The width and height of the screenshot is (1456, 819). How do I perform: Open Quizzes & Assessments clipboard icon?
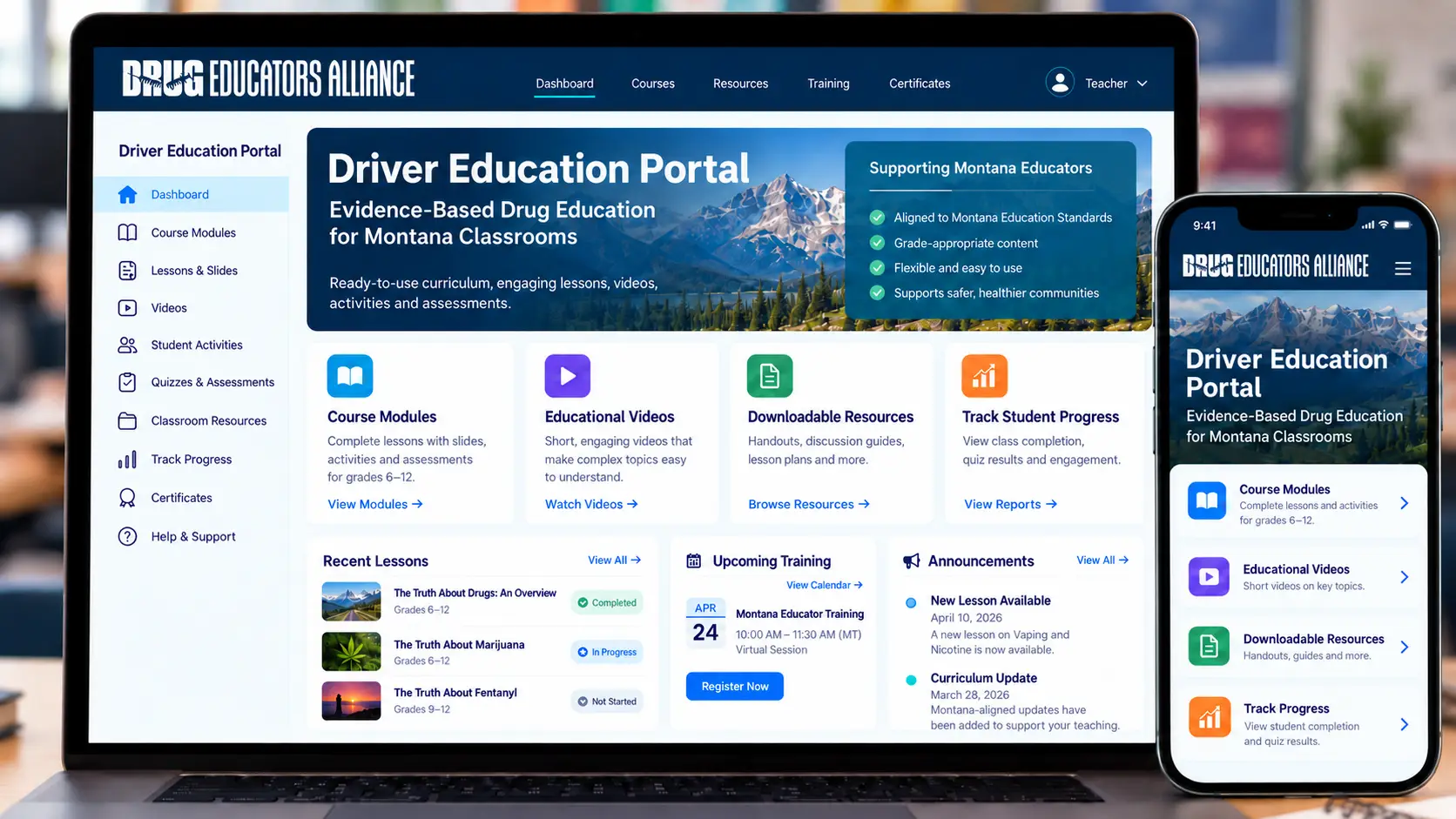[127, 382]
